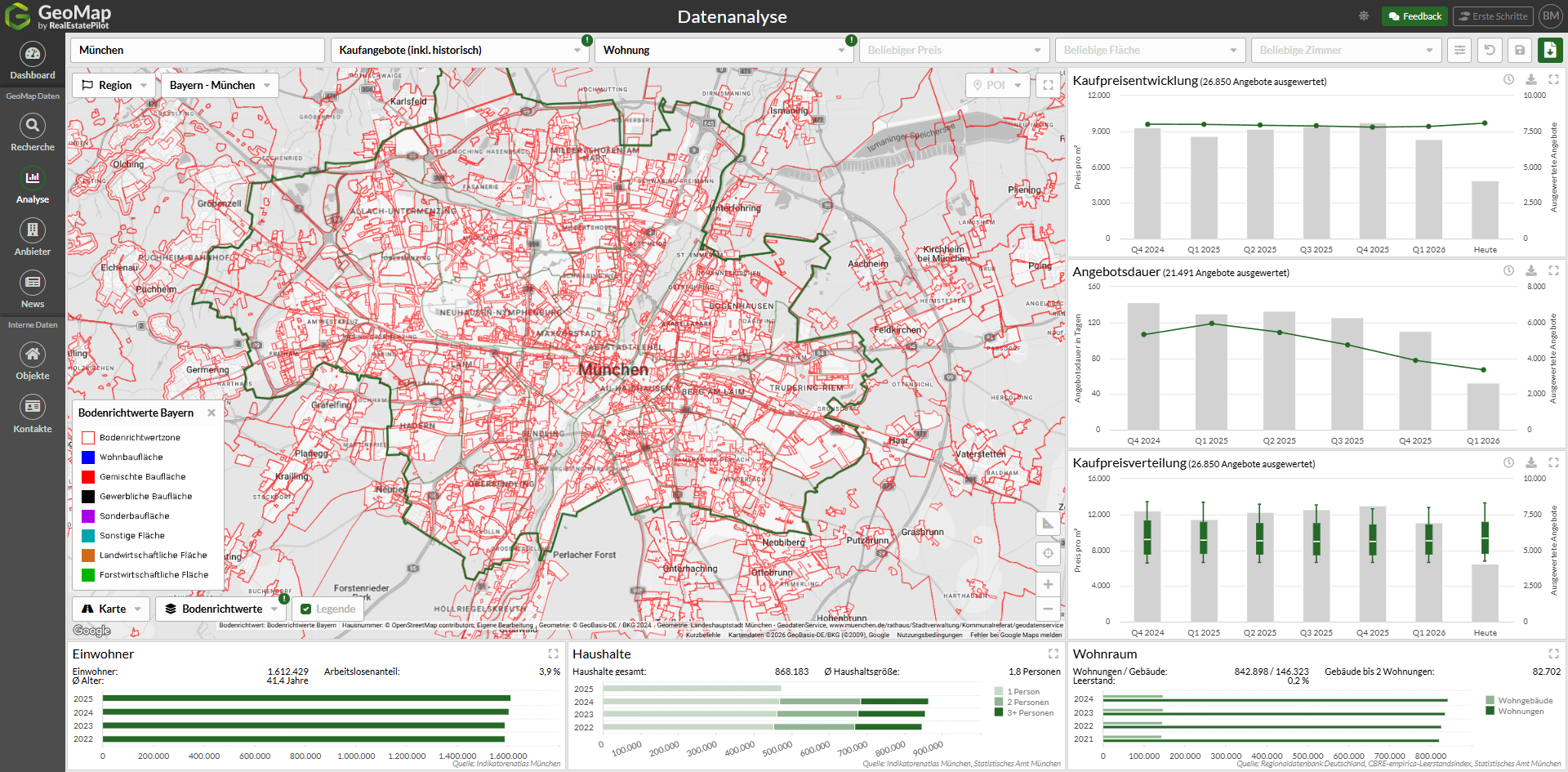Zoom in on the map
The image size is (1568, 772).
coord(1048,584)
